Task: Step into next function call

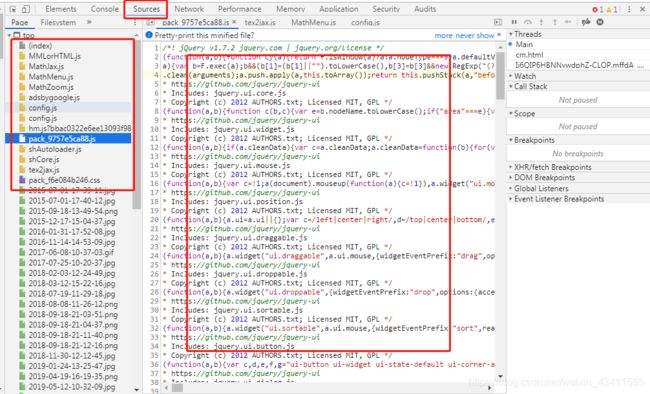Action: [x=541, y=22]
